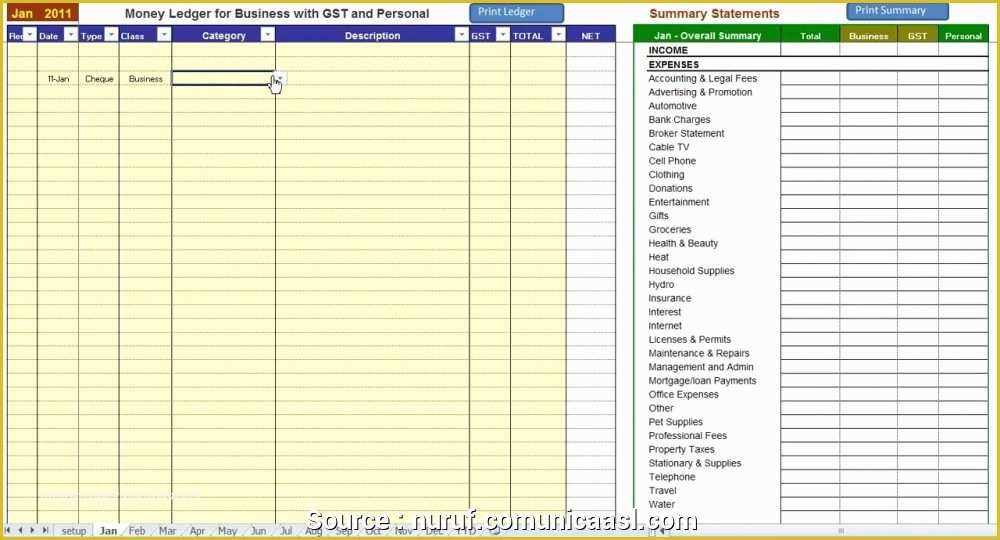The height and width of the screenshot is (540, 1000).
Task: Go to previous sheet tab arrow
Action: tap(20, 530)
